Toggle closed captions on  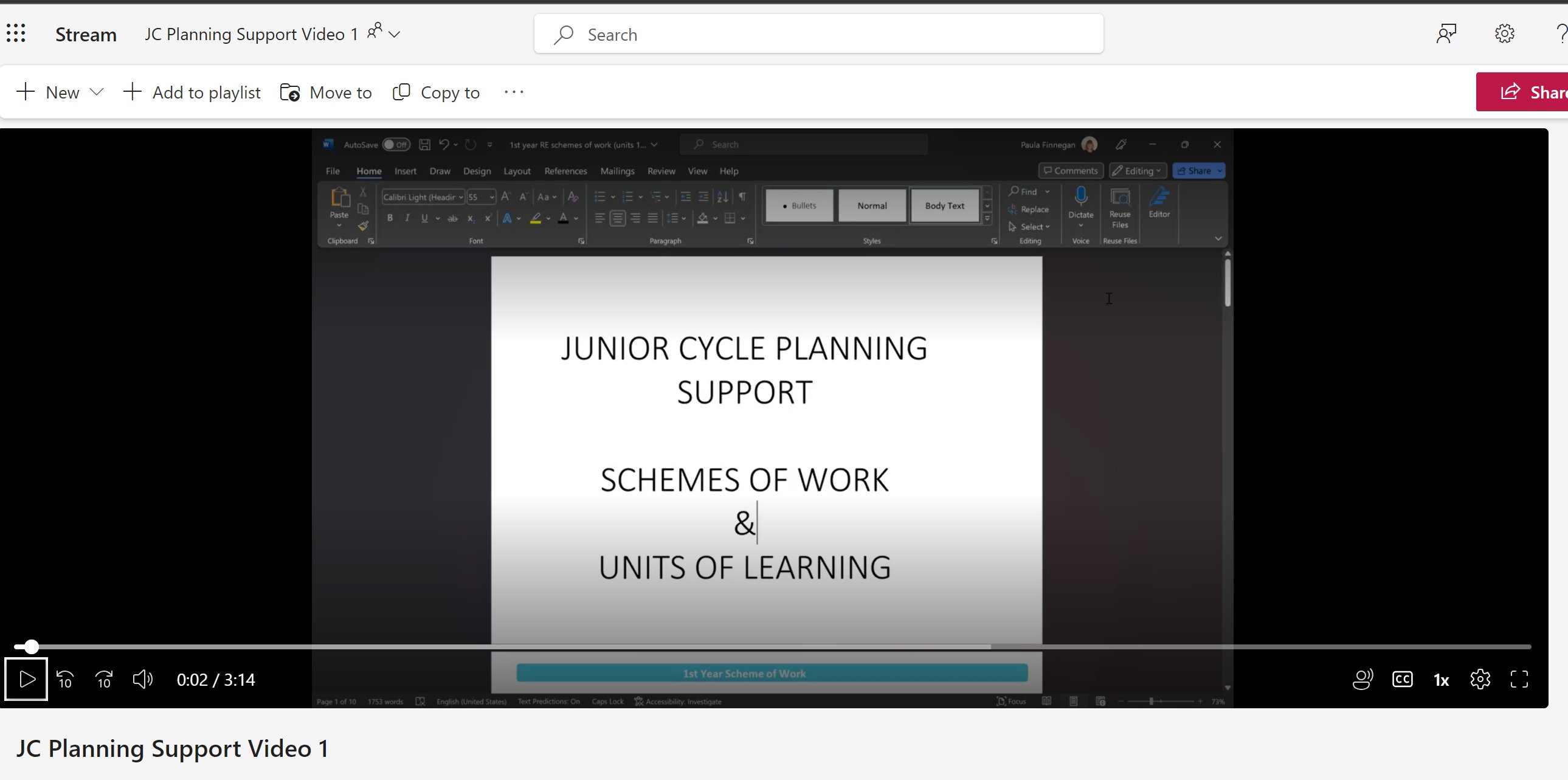[1402, 679]
